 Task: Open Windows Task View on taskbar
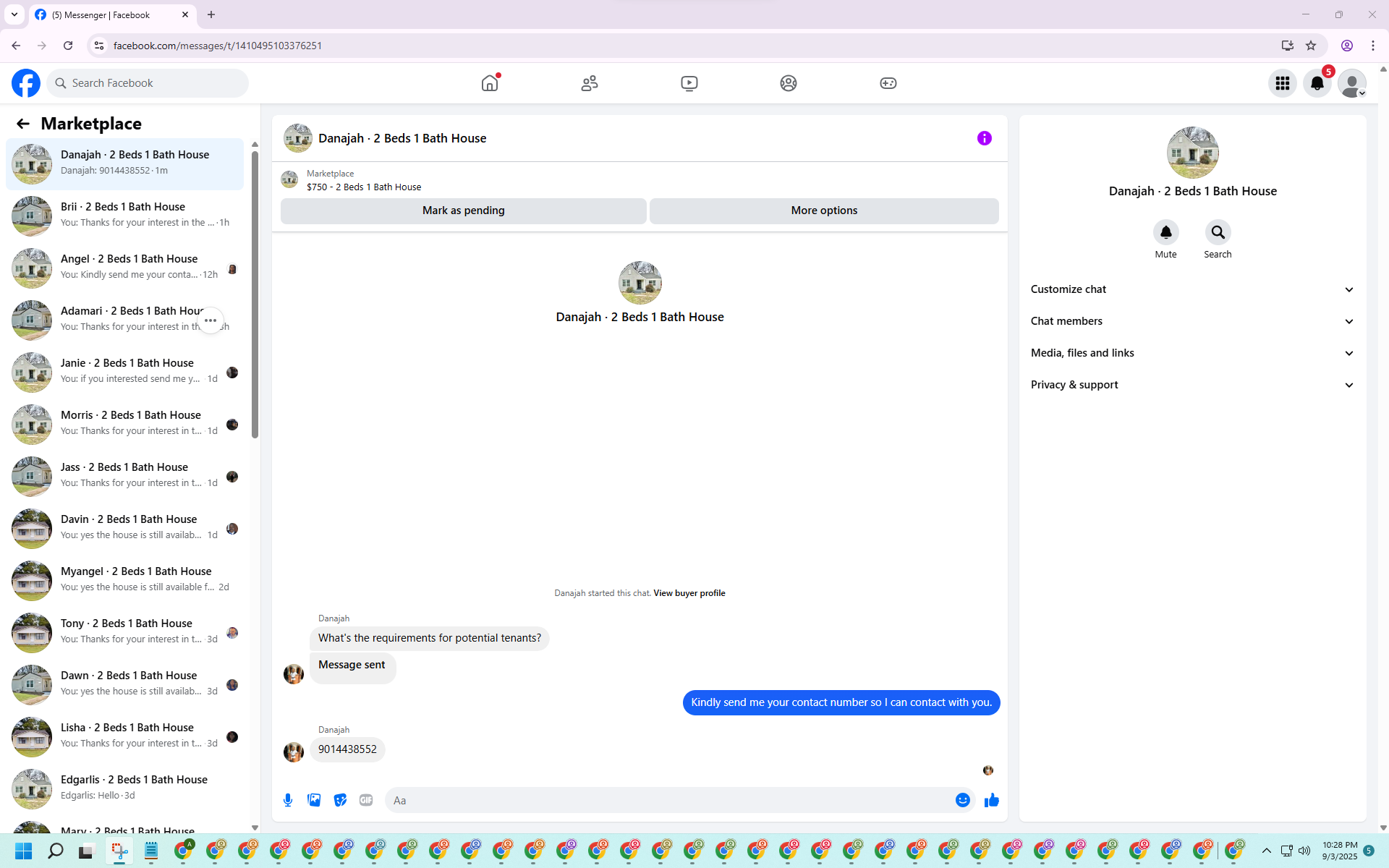tap(87, 851)
